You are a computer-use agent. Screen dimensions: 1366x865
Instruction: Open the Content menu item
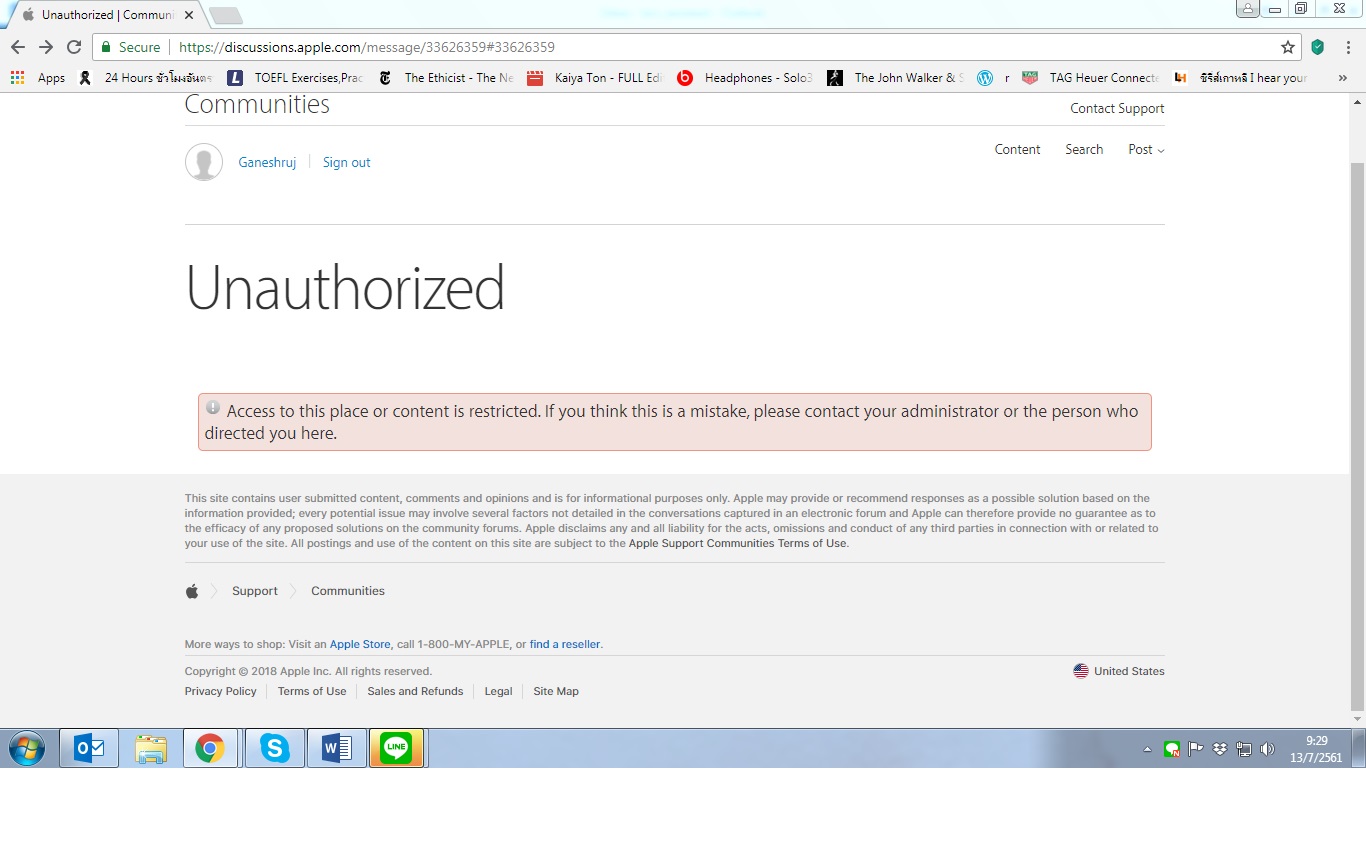click(x=1017, y=149)
